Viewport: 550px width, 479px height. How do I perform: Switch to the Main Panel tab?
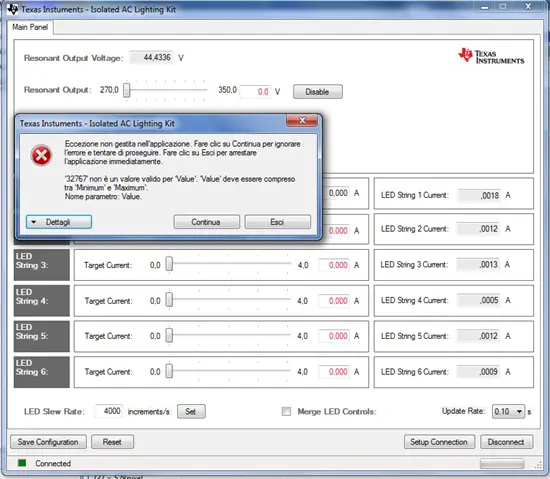[x=30, y=27]
